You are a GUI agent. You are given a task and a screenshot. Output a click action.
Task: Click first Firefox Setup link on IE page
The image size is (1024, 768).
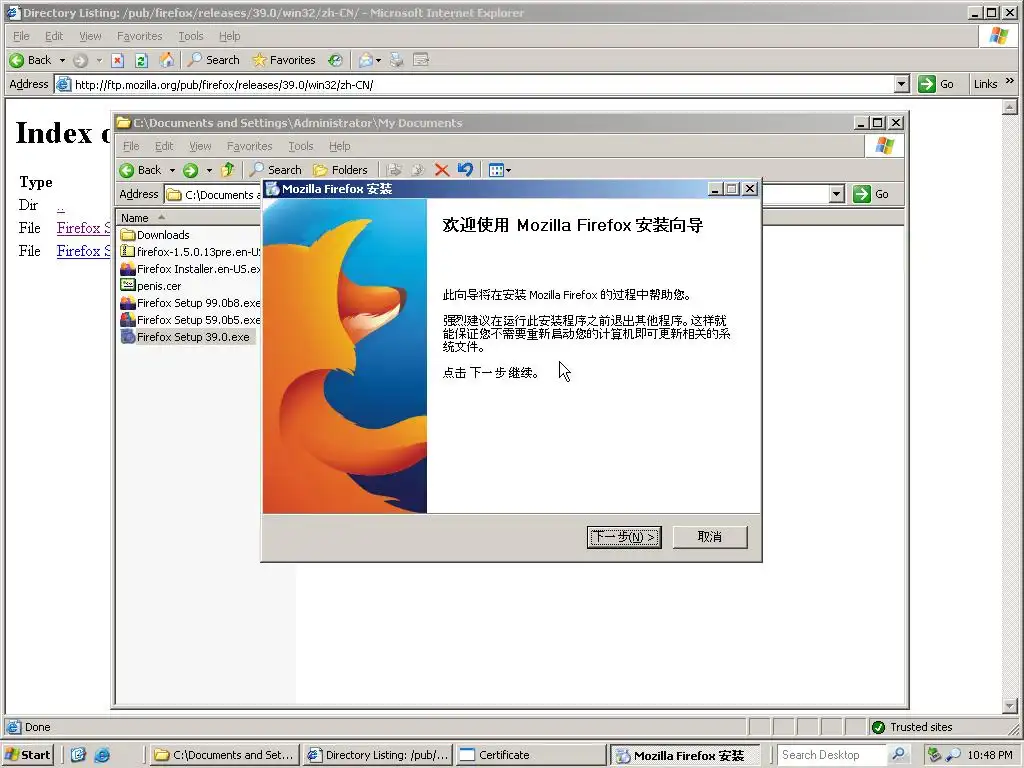tap(83, 228)
